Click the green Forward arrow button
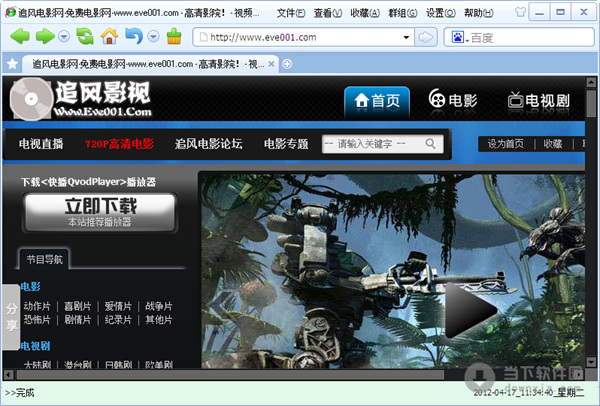Image resolution: width=600 pixels, height=406 pixels. 44,37
